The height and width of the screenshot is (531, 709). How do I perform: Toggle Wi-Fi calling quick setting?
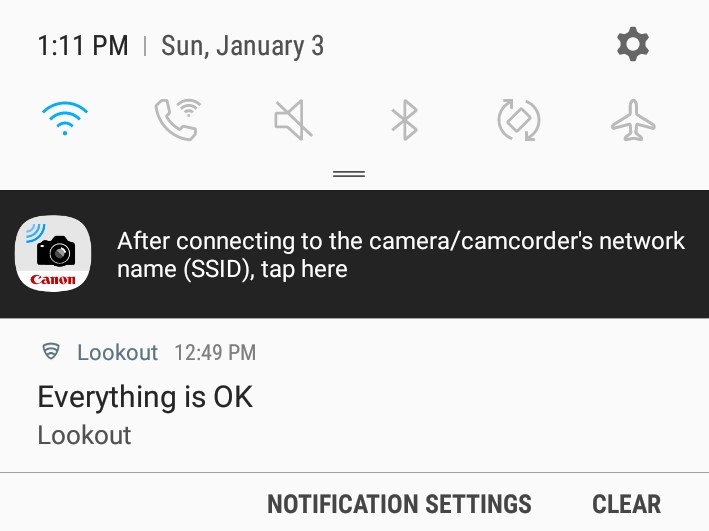[x=176, y=120]
